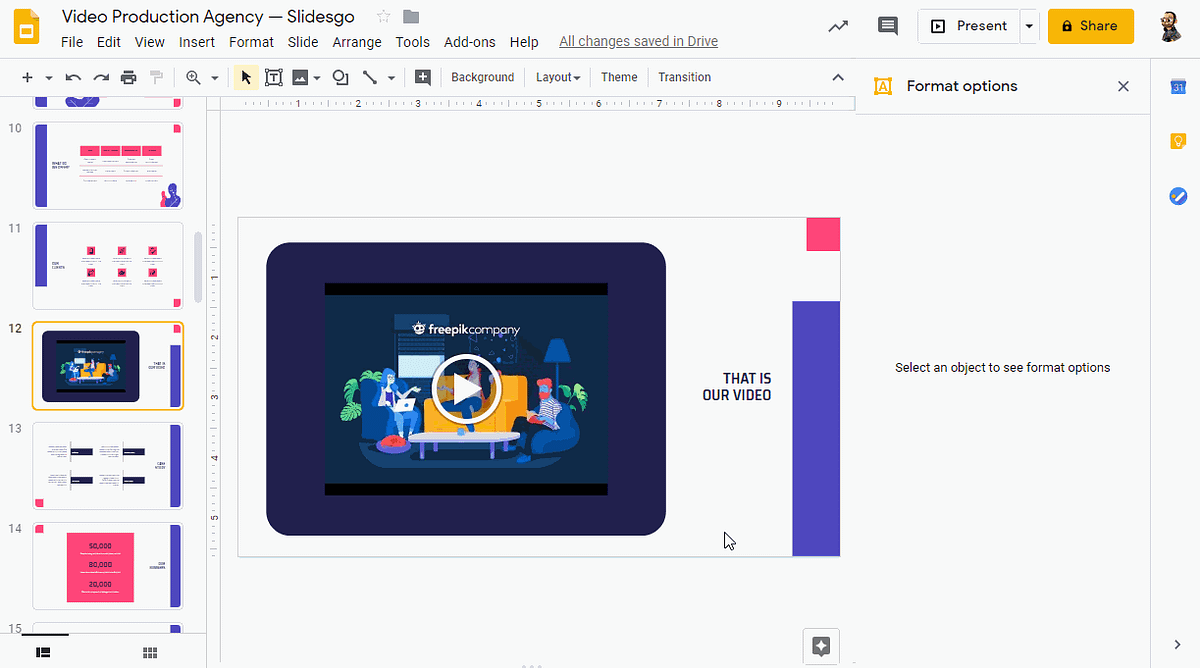Open "All changes saved in Drive" link
This screenshot has height=668, width=1200.
point(638,41)
